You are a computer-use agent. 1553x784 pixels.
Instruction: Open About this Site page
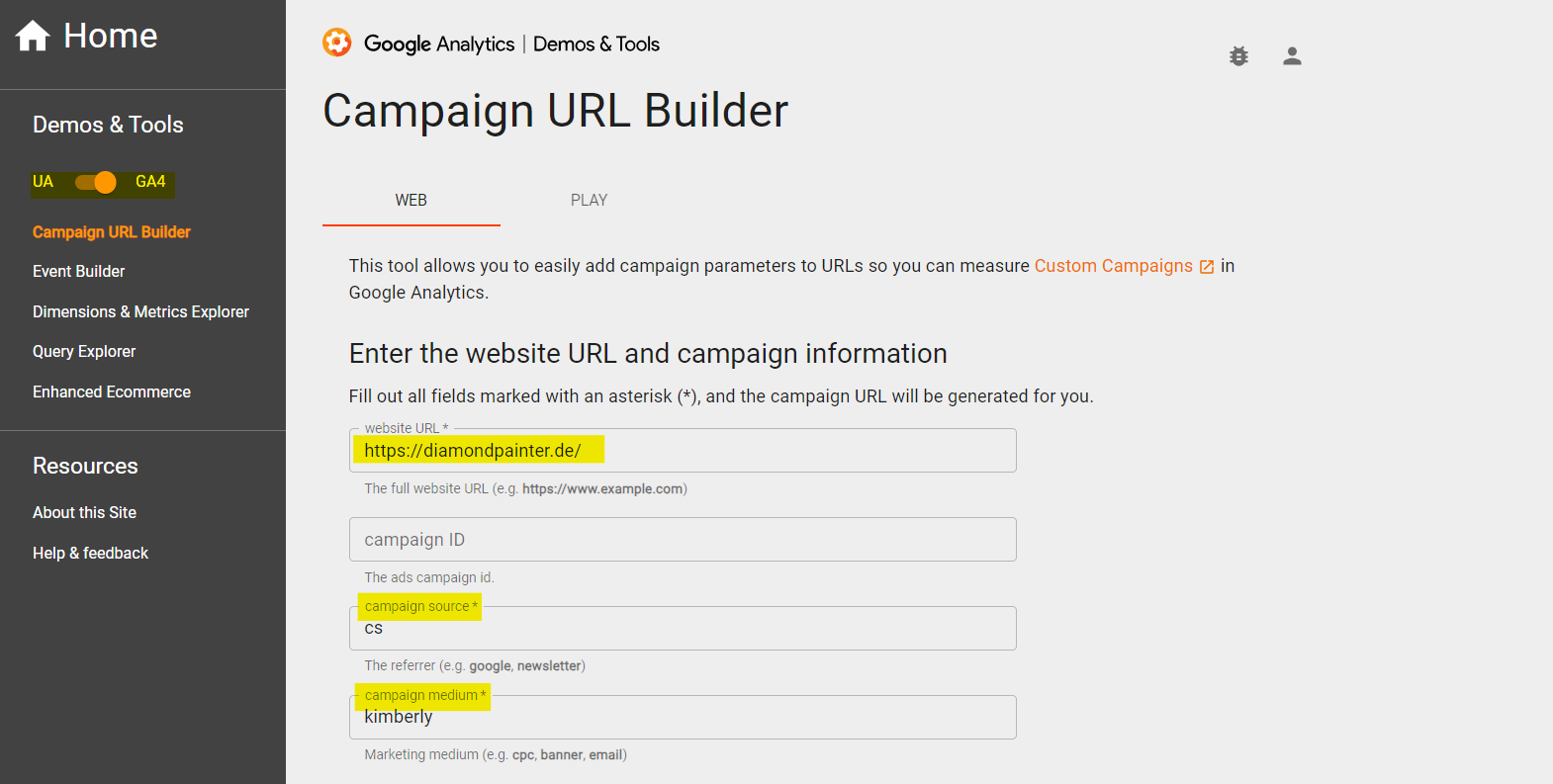[x=84, y=512]
